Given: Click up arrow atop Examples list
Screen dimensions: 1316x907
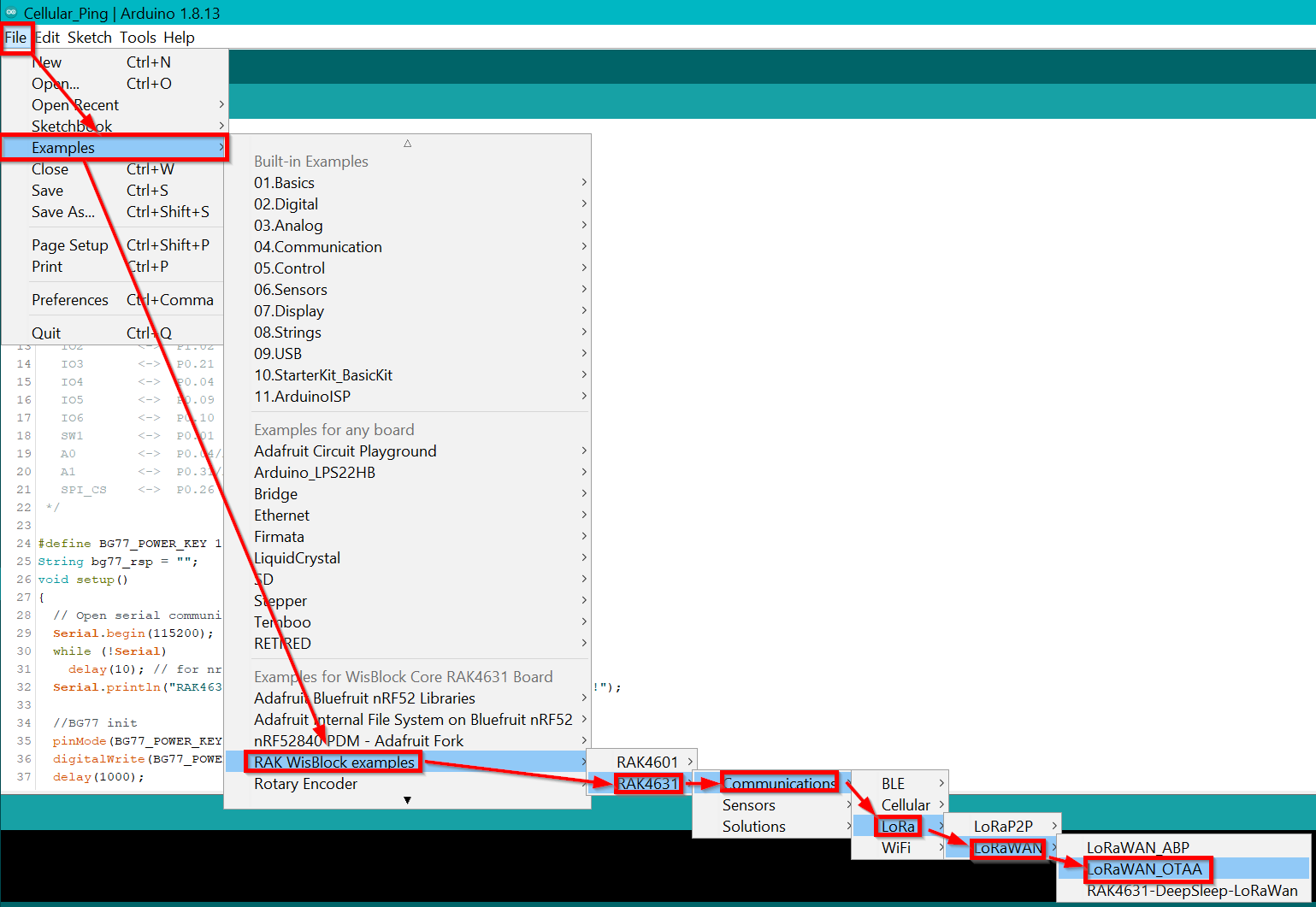Looking at the screenshot, I should pyautogui.click(x=408, y=144).
